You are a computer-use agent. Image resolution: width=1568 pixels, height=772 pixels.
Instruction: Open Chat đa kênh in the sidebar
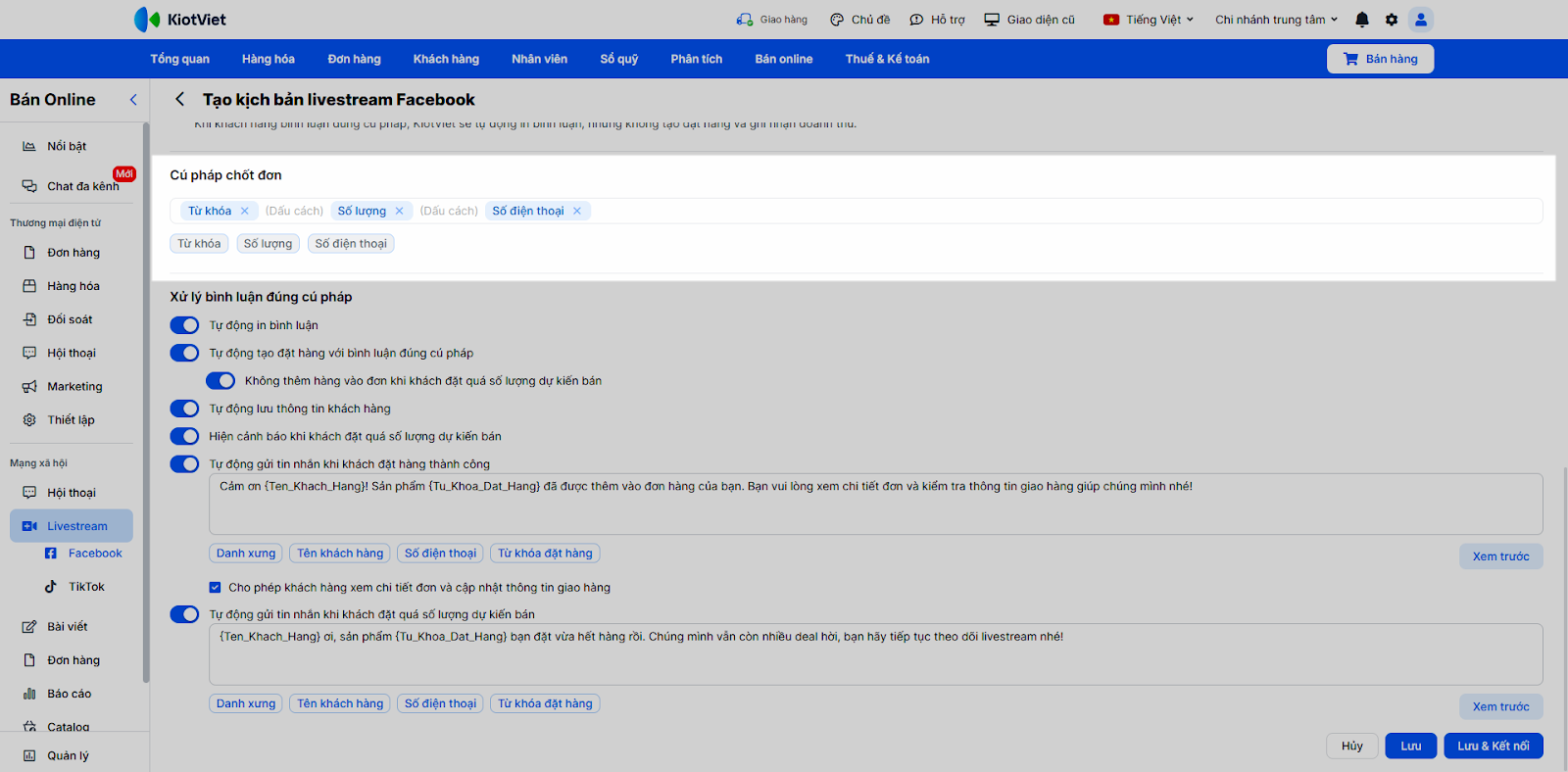click(x=71, y=186)
